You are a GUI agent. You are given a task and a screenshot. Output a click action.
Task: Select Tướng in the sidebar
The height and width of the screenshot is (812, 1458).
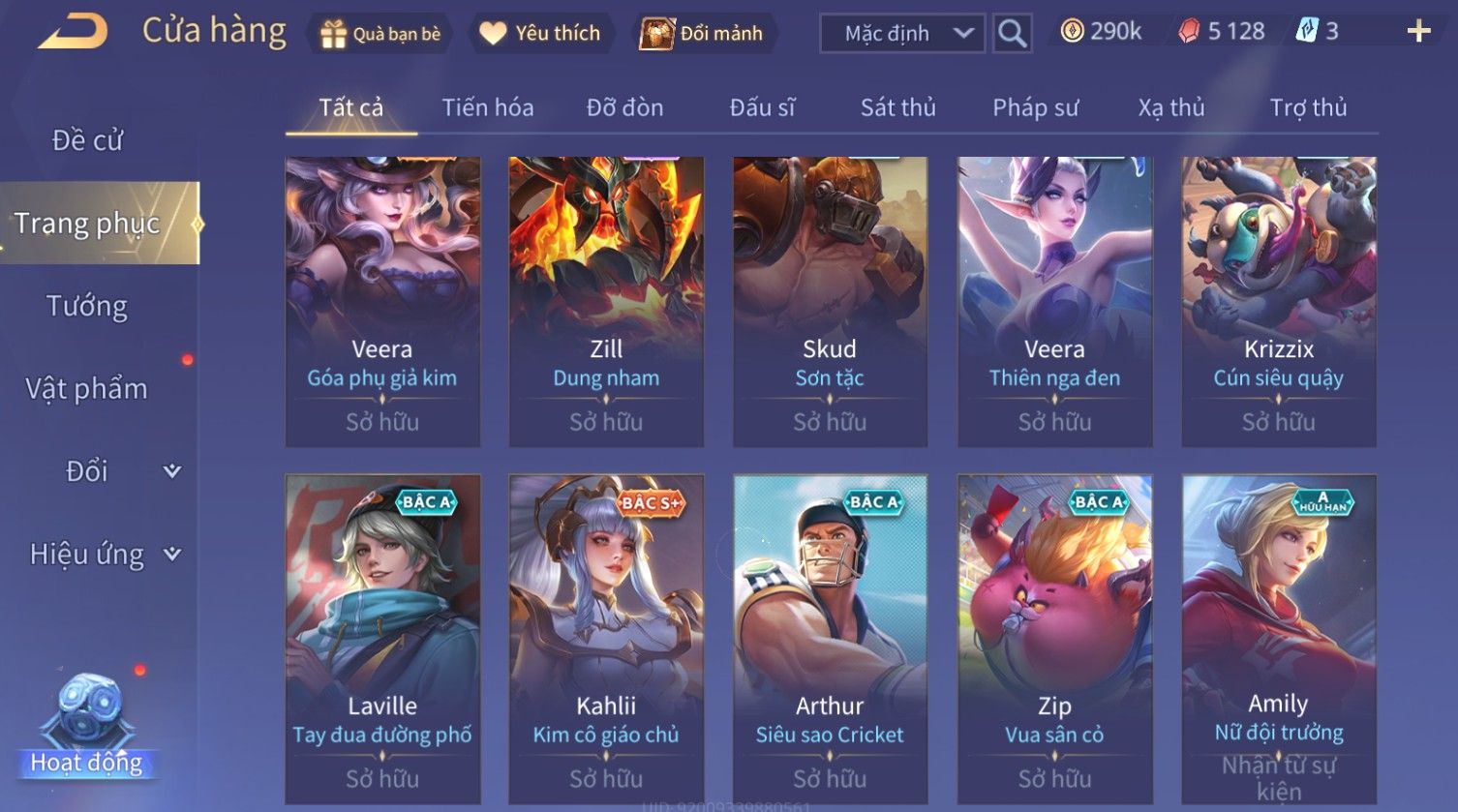tap(87, 307)
